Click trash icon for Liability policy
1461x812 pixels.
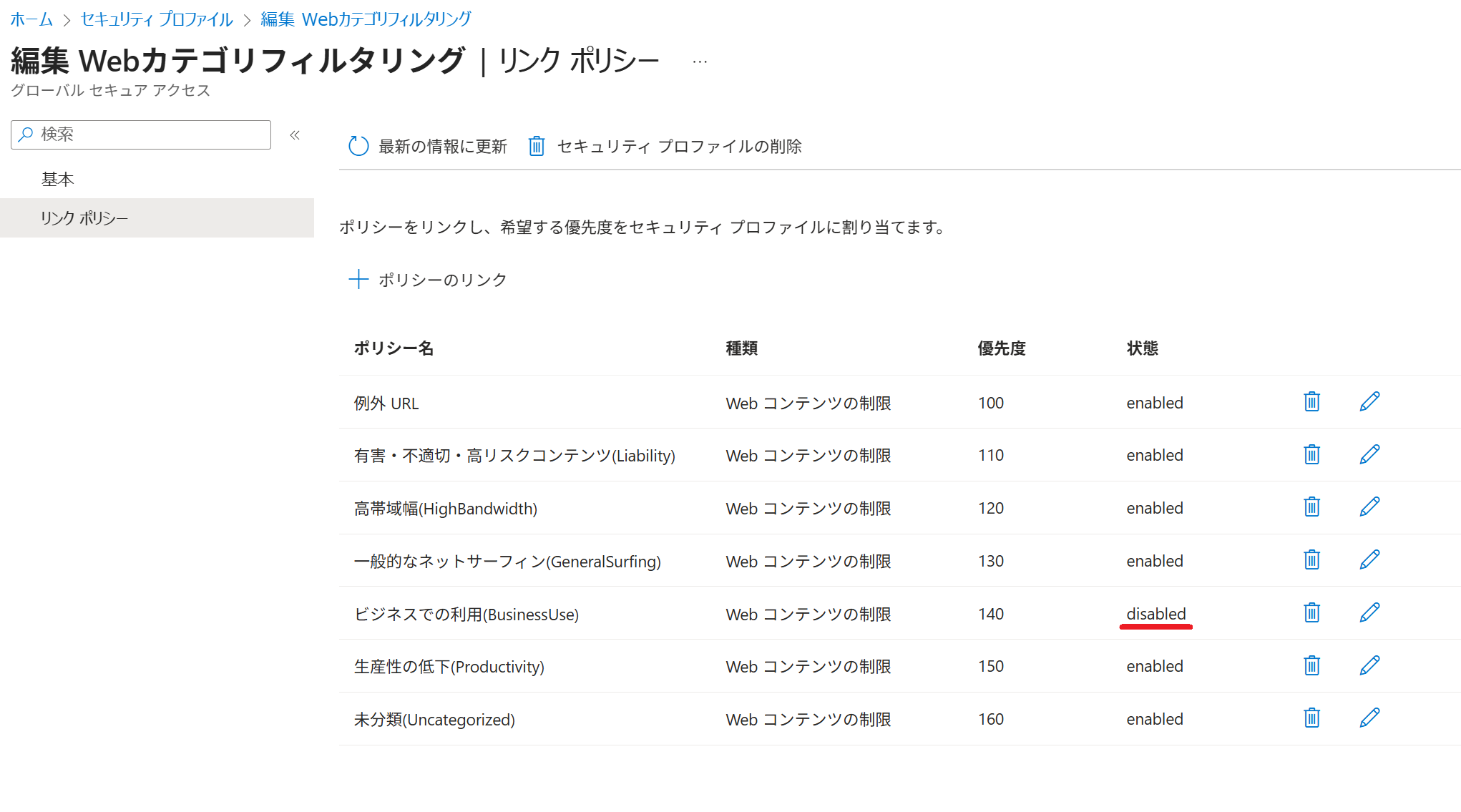coord(1311,455)
